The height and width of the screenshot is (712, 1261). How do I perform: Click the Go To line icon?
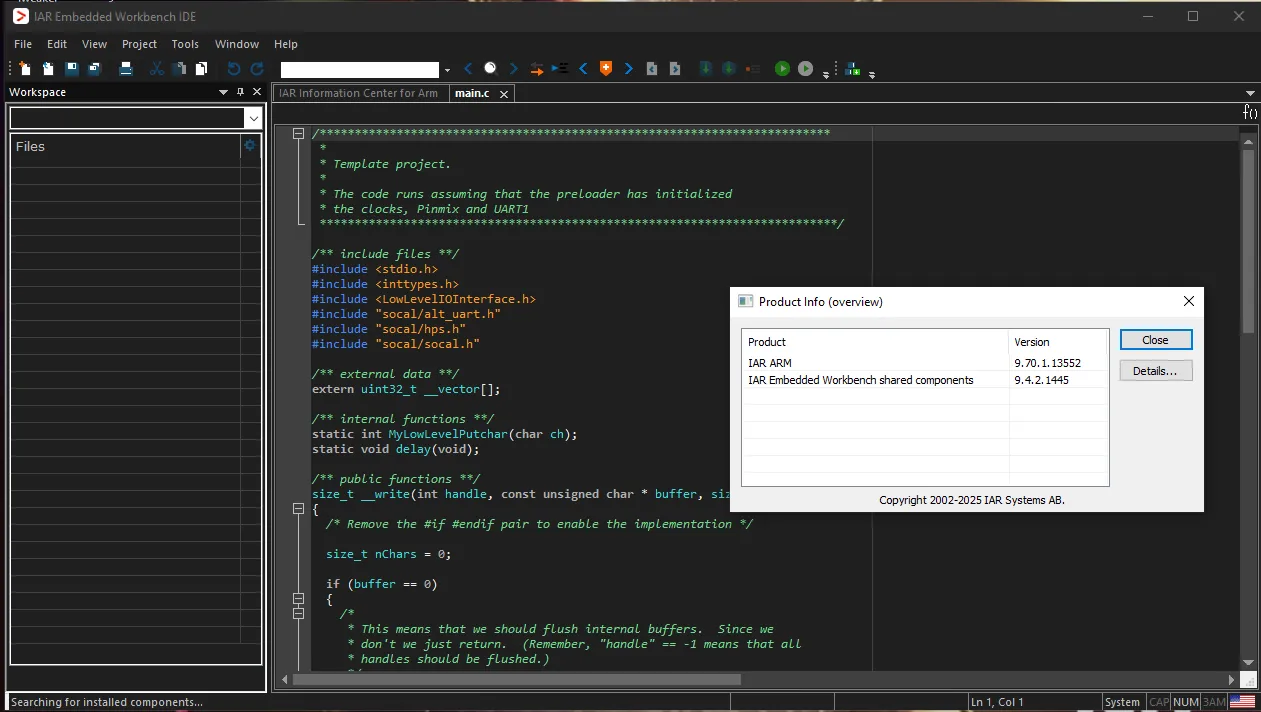[560, 69]
